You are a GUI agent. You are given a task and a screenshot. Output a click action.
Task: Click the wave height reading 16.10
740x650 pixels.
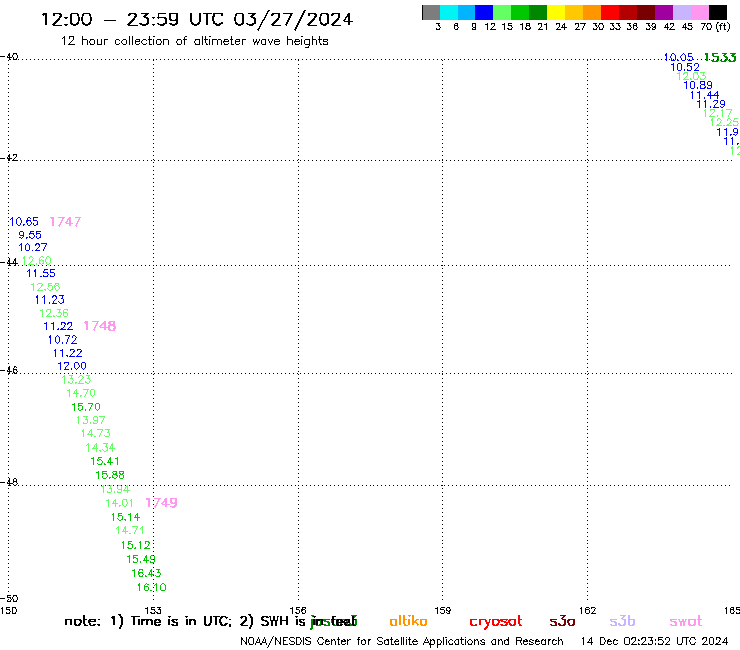(x=151, y=588)
